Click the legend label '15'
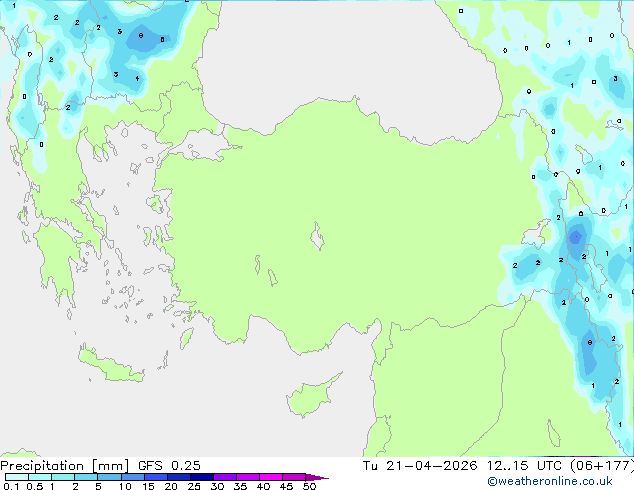Image resolution: width=634 pixels, height=490 pixels. pos(148,486)
